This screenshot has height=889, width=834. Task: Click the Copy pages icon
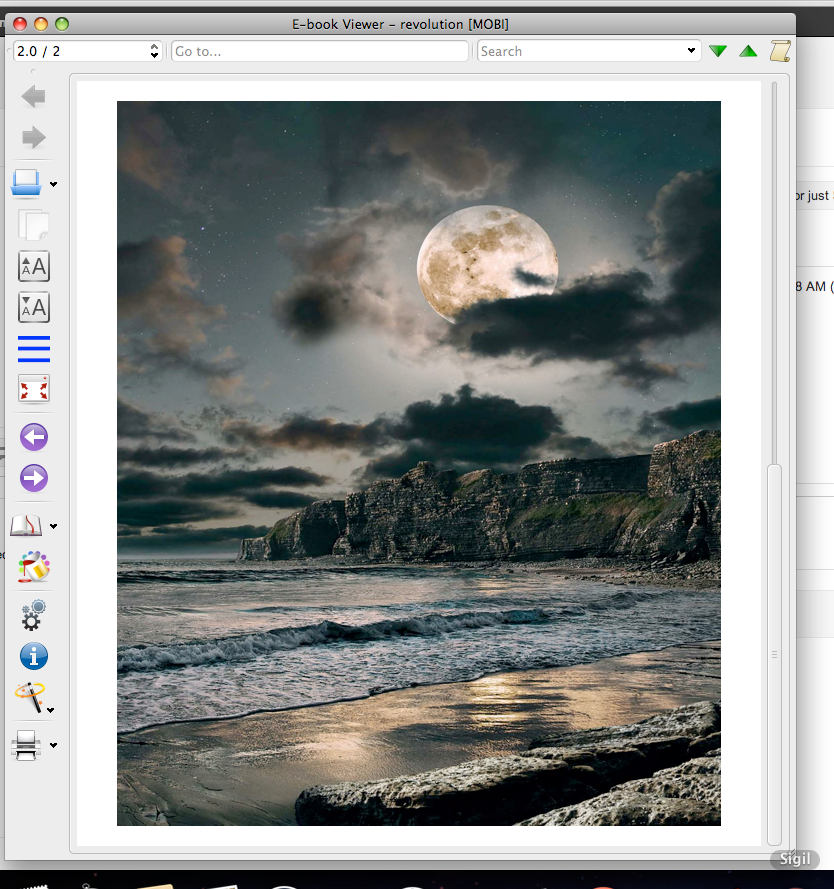point(33,225)
